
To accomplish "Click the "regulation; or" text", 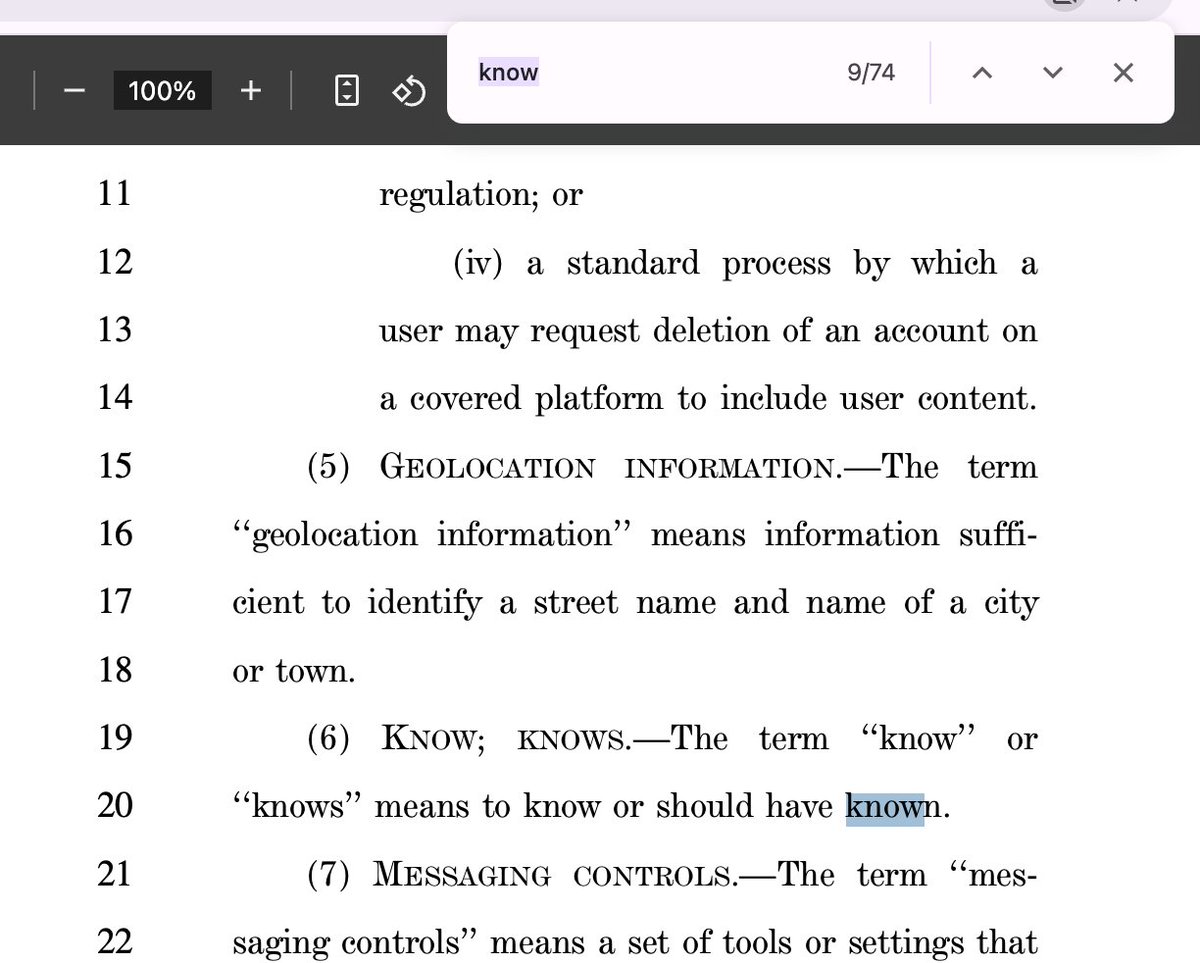I will (x=480, y=195).
